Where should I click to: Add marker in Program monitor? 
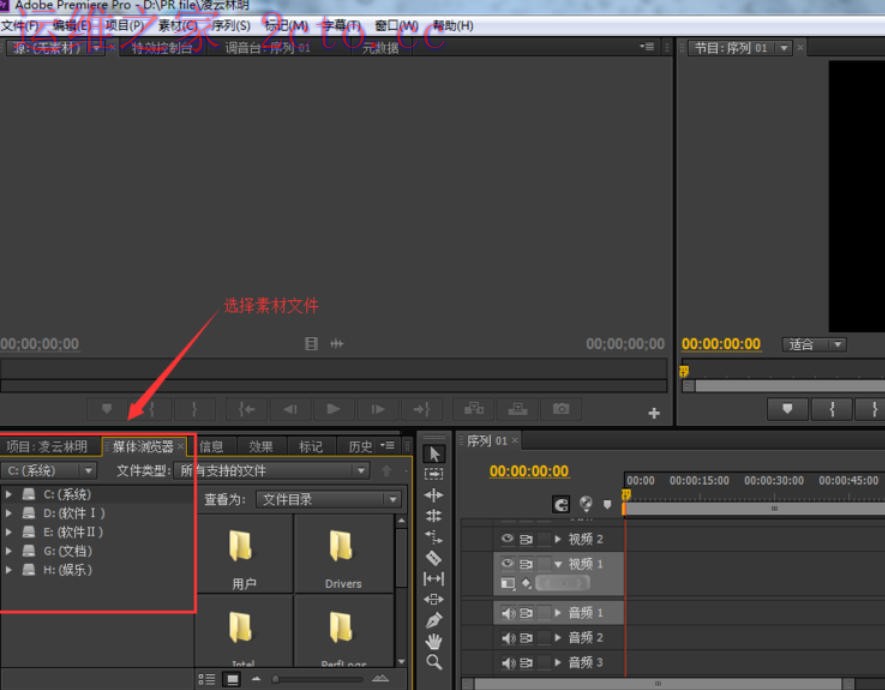(x=787, y=408)
